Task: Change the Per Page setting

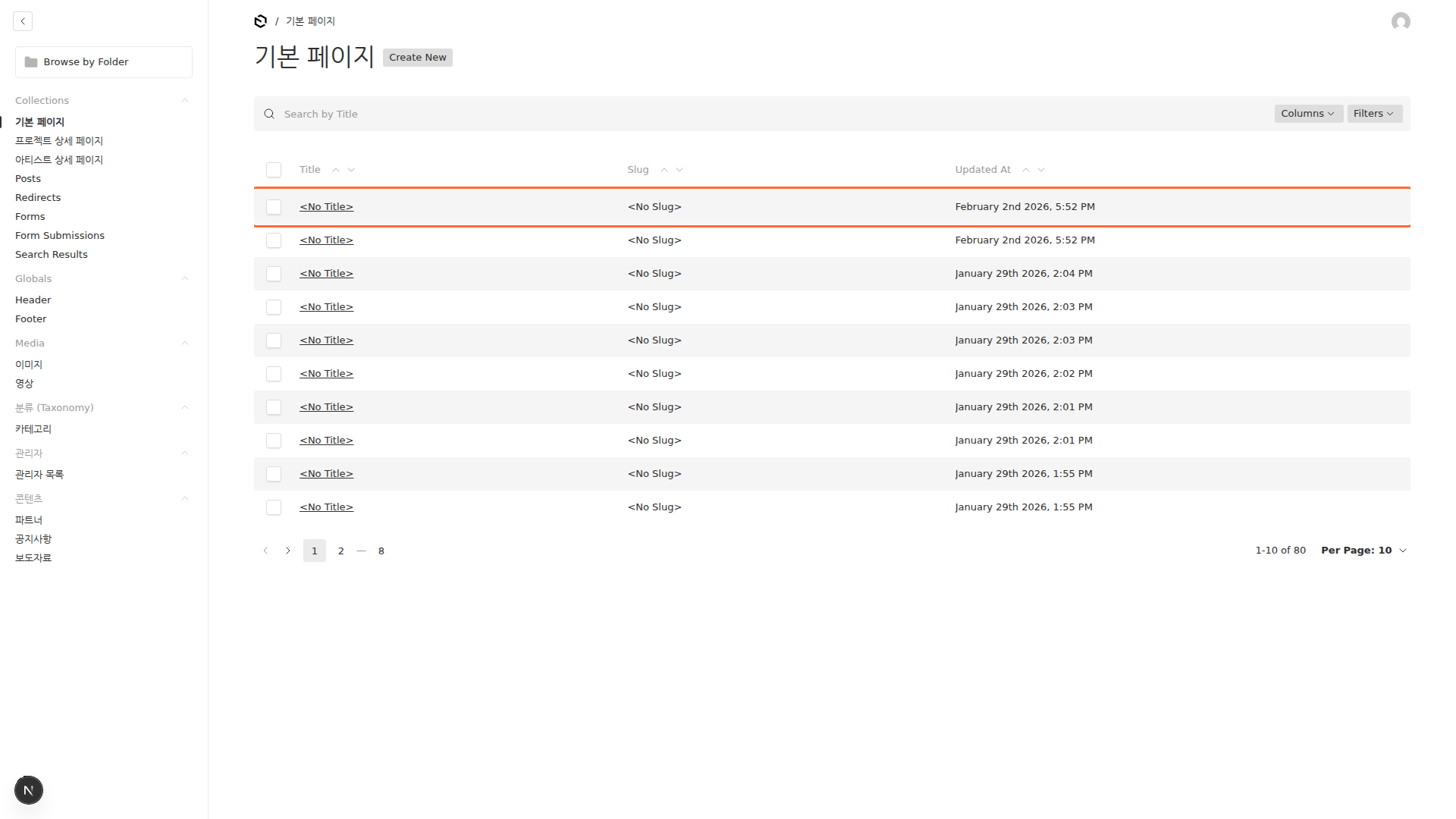Action: (x=1363, y=551)
